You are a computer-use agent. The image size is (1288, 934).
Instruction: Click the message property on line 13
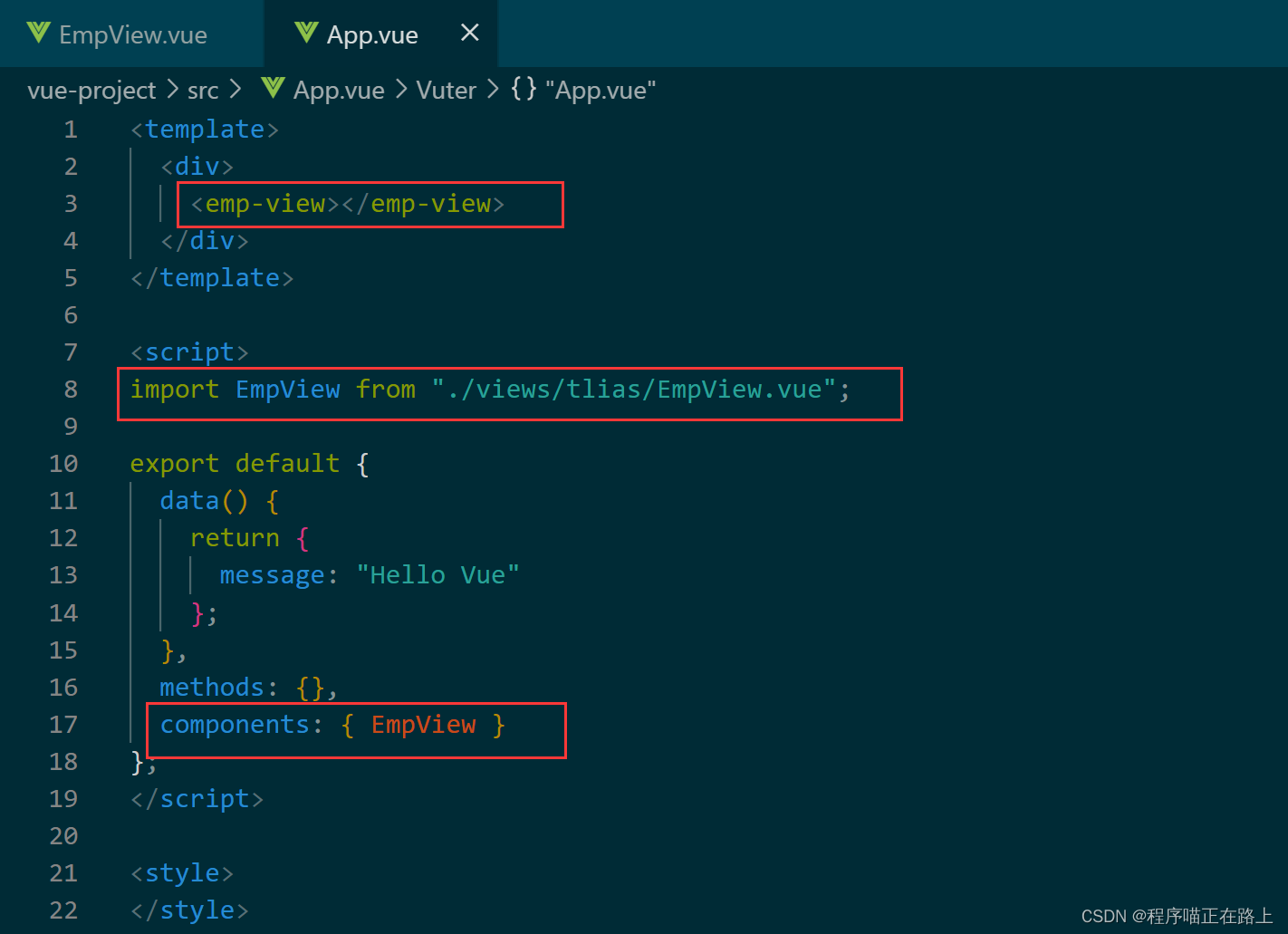[273, 575]
